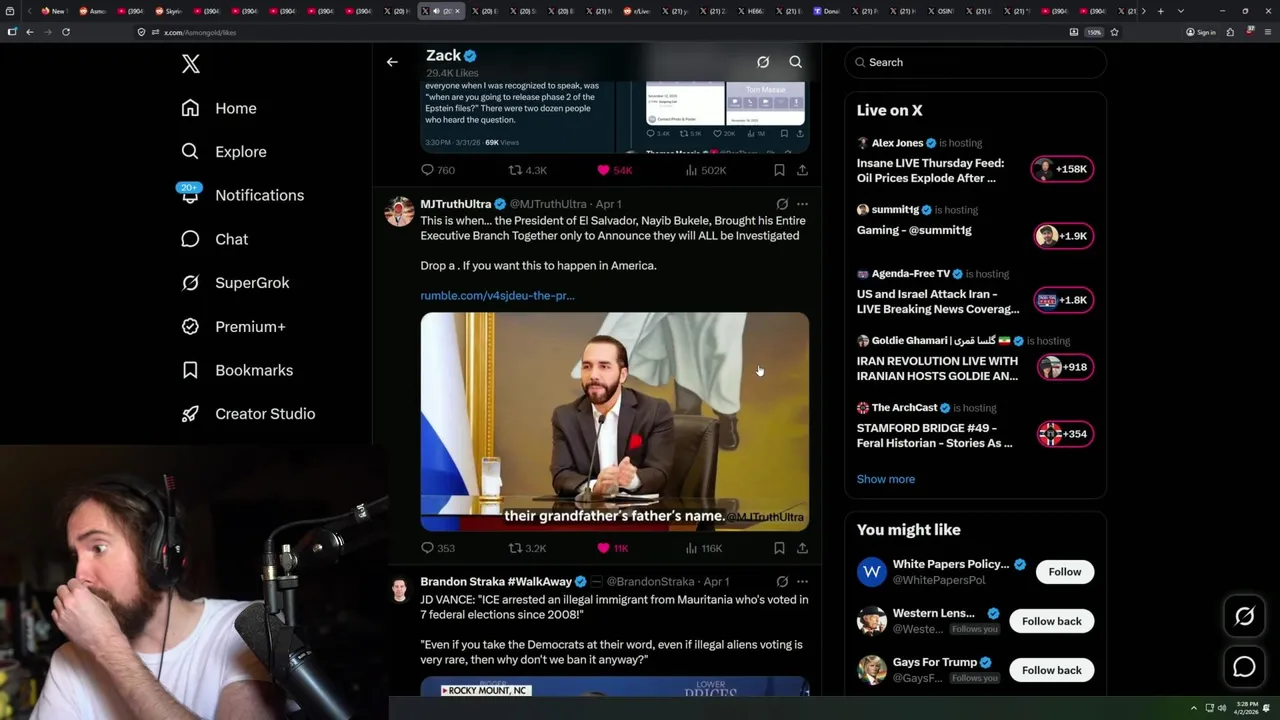Click the X logo in the sidebar
This screenshot has width=1280, height=720.
pyautogui.click(x=191, y=64)
